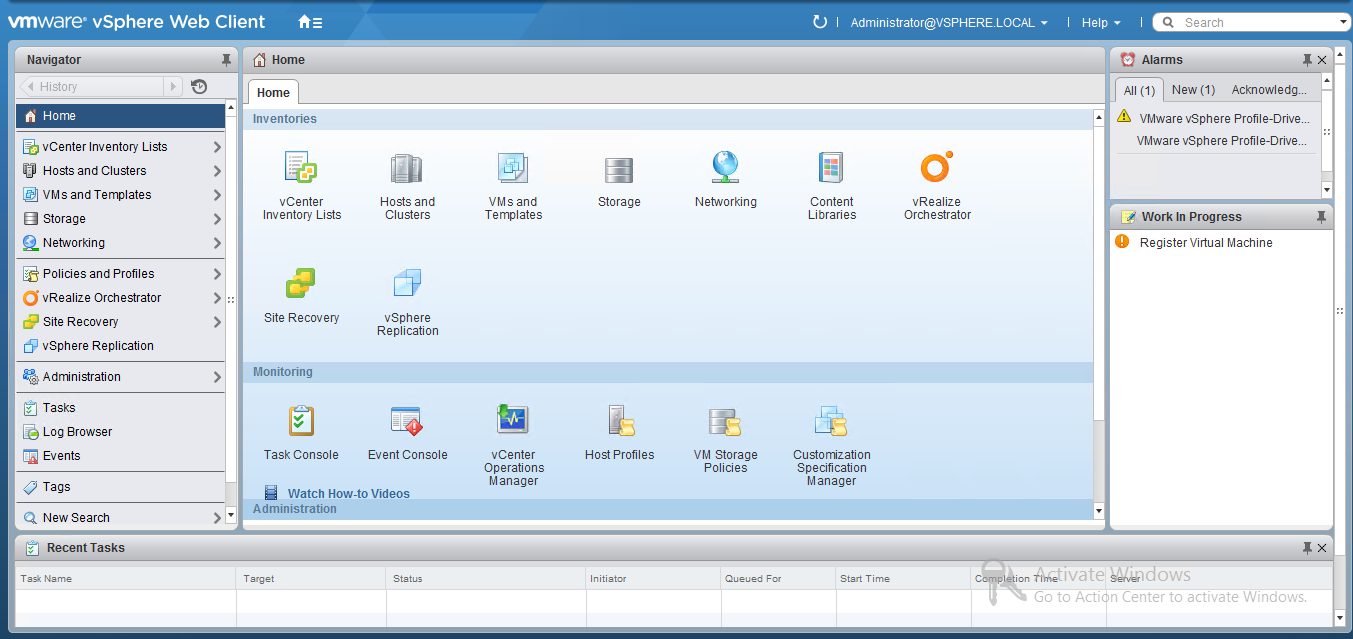Switch to the Acknowledged alarms tab
1353x639 pixels.
click(1269, 90)
